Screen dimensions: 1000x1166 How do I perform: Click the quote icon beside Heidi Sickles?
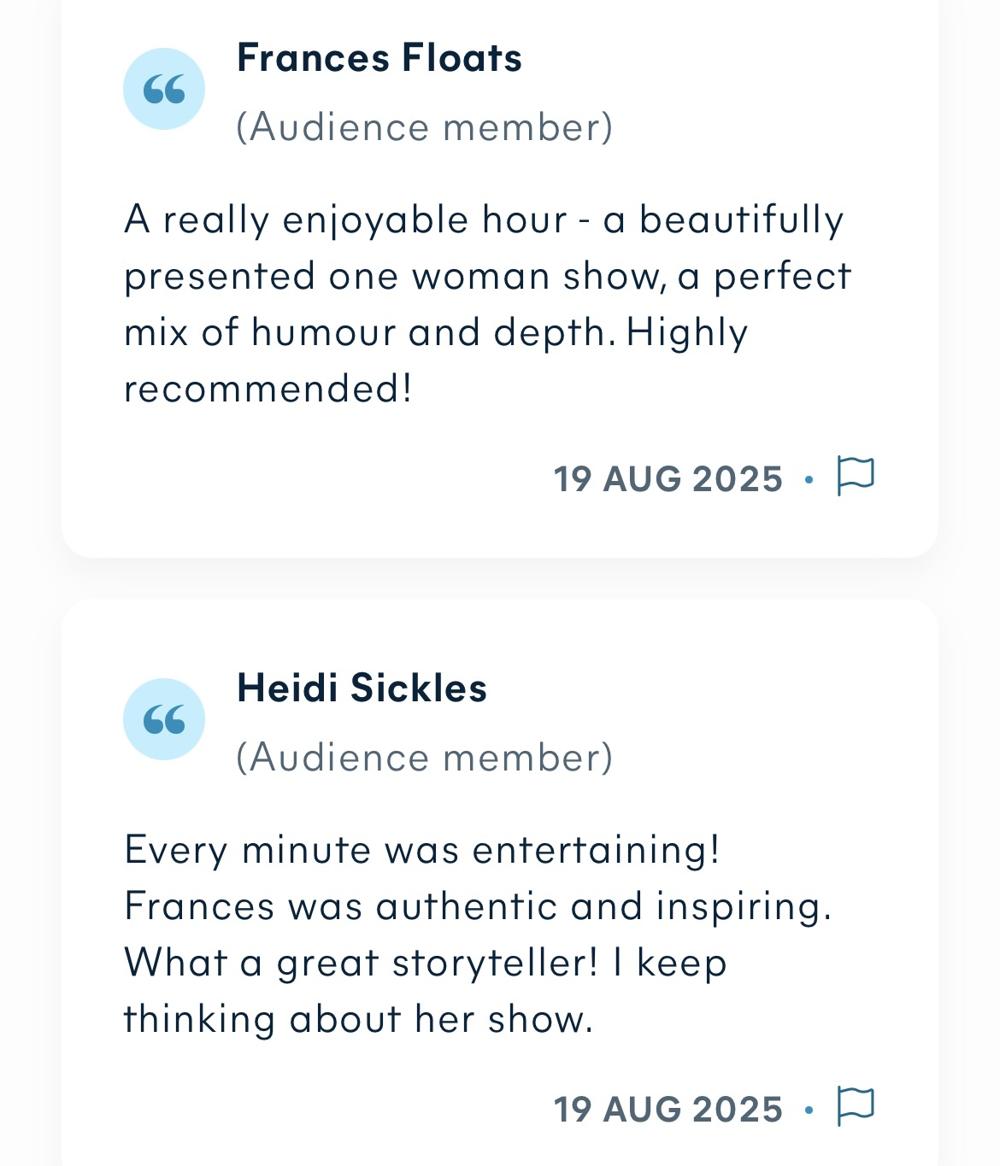[164, 719]
